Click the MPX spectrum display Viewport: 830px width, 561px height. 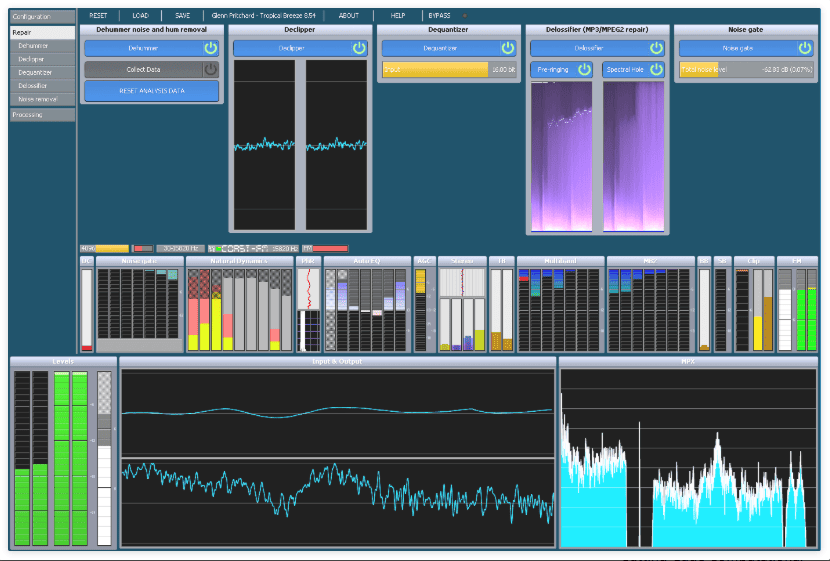click(x=688, y=458)
